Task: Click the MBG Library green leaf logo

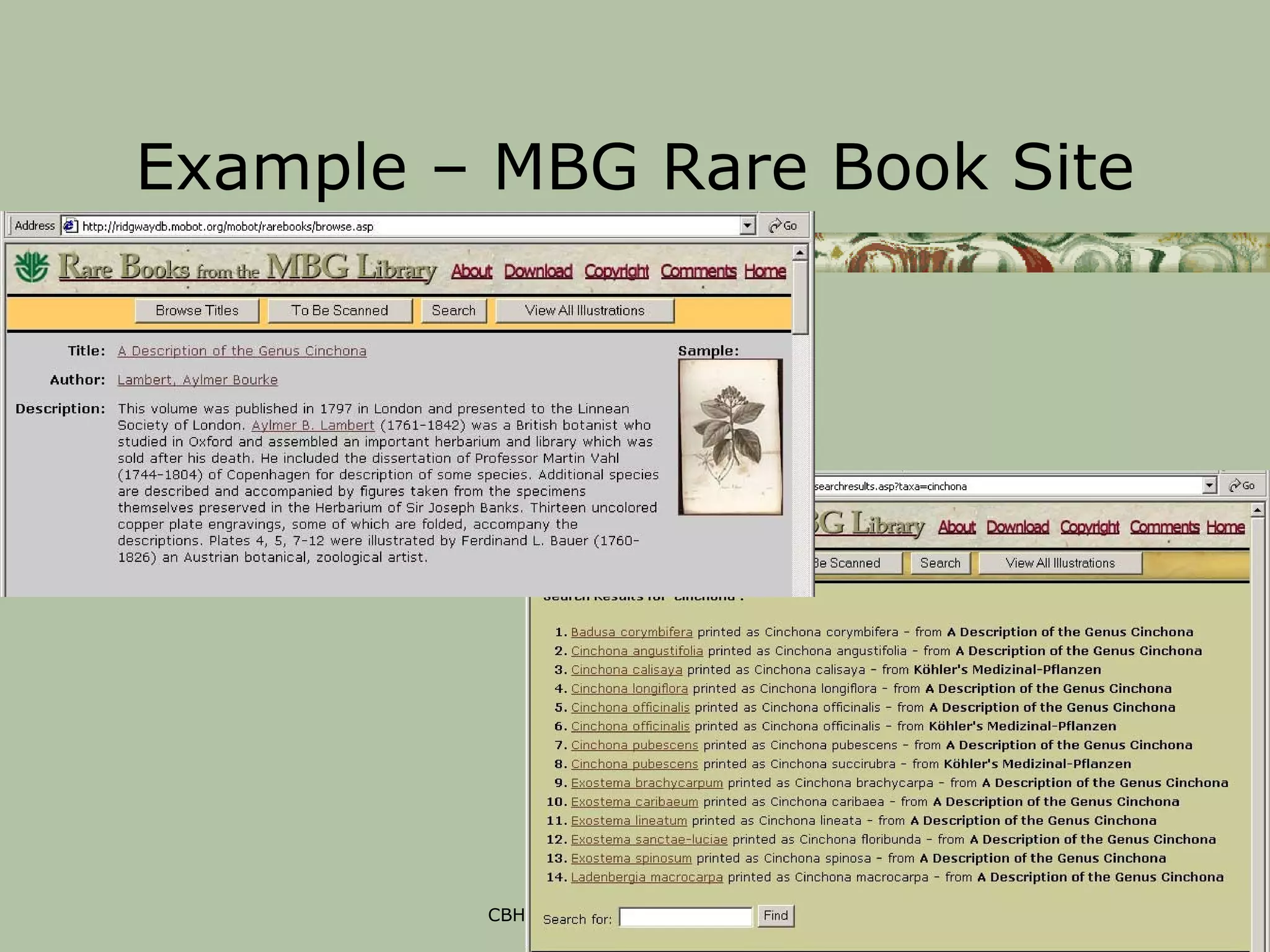Action: pos(32,268)
